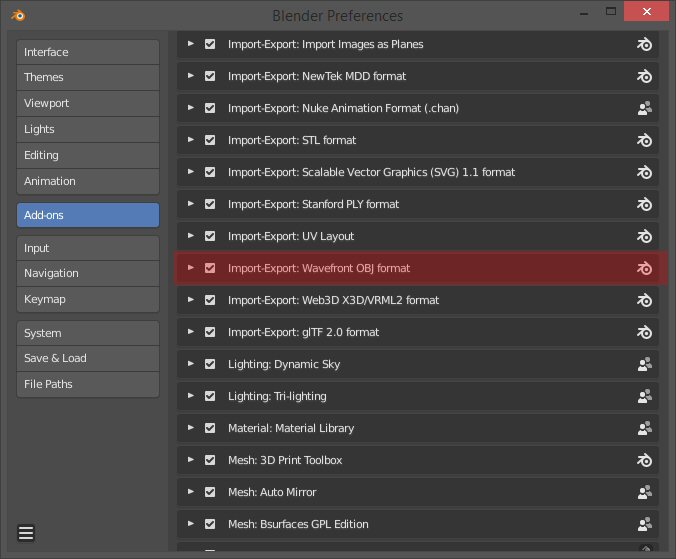Open Input preferences section
Image resolution: width=676 pixels, height=559 pixels.
(x=88, y=248)
